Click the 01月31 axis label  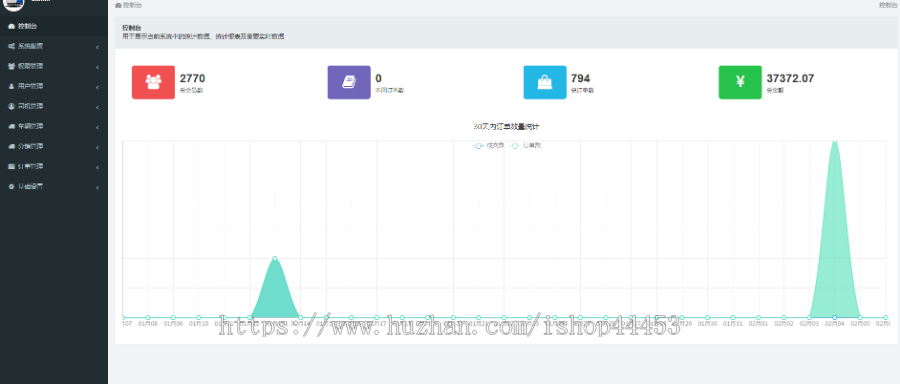point(733,324)
